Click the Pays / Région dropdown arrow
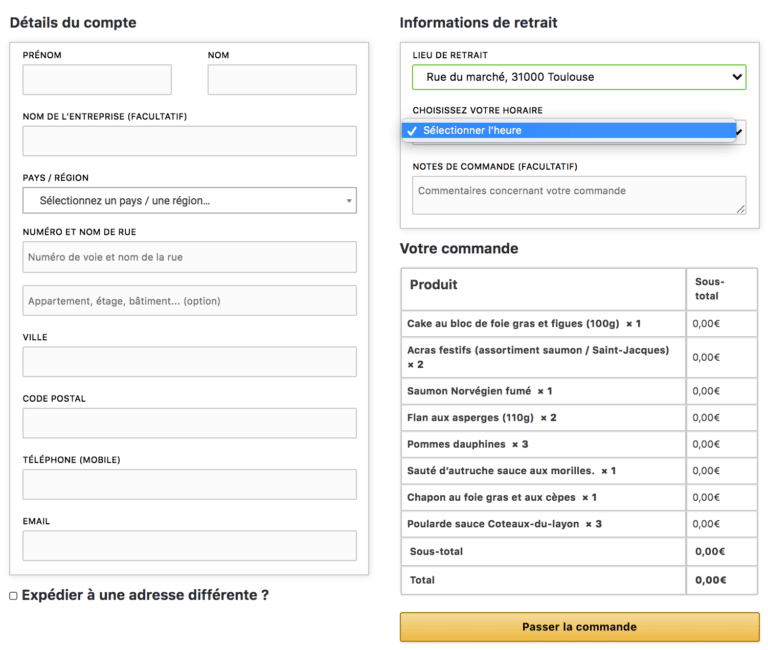Image resolution: width=768 pixels, height=650 pixels. click(x=349, y=201)
